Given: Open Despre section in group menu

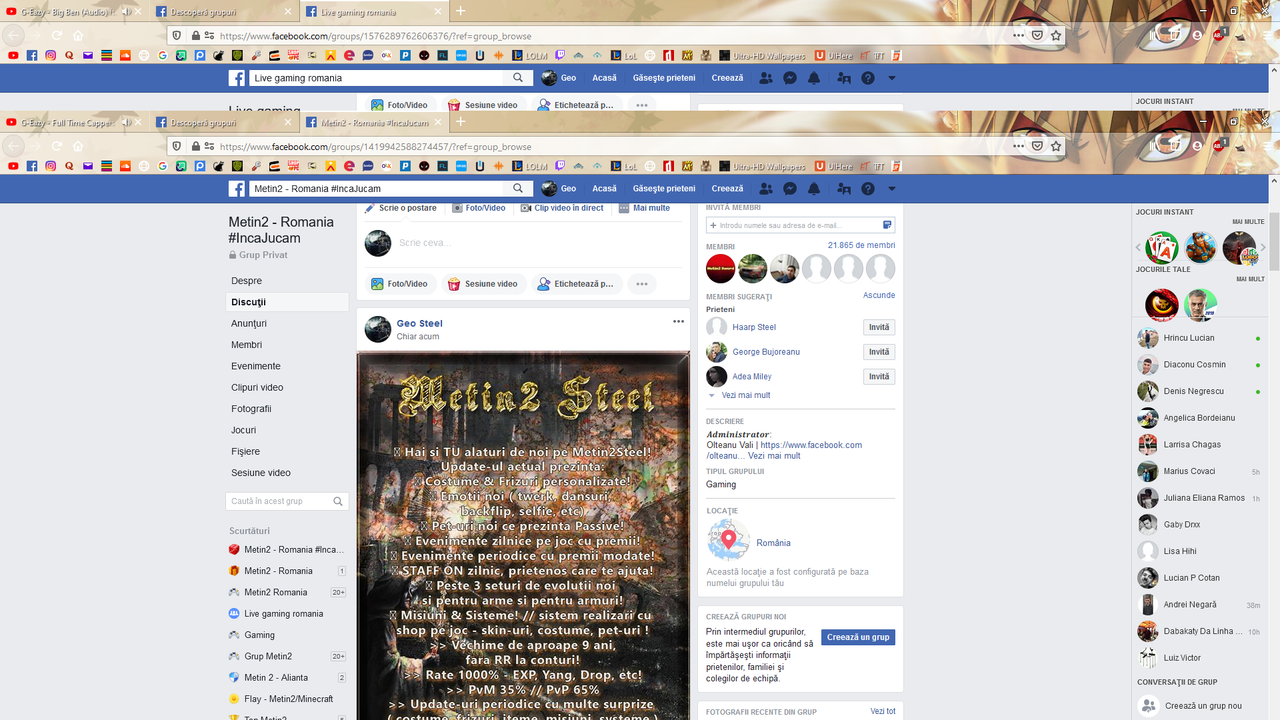Looking at the screenshot, I should (287, 281).
